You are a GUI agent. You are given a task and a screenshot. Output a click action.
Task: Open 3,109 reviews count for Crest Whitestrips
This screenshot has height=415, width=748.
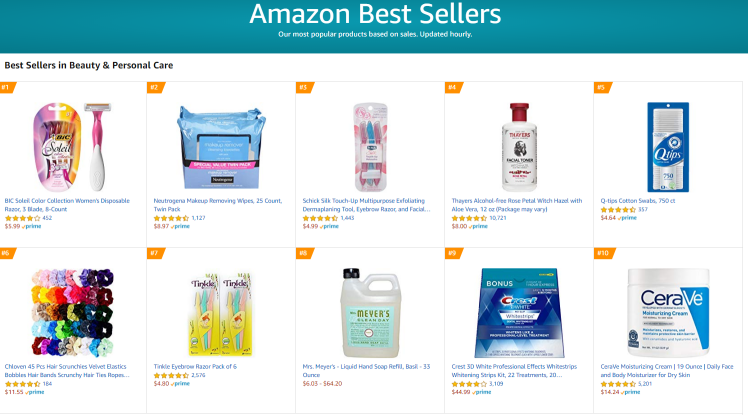point(497,384)
